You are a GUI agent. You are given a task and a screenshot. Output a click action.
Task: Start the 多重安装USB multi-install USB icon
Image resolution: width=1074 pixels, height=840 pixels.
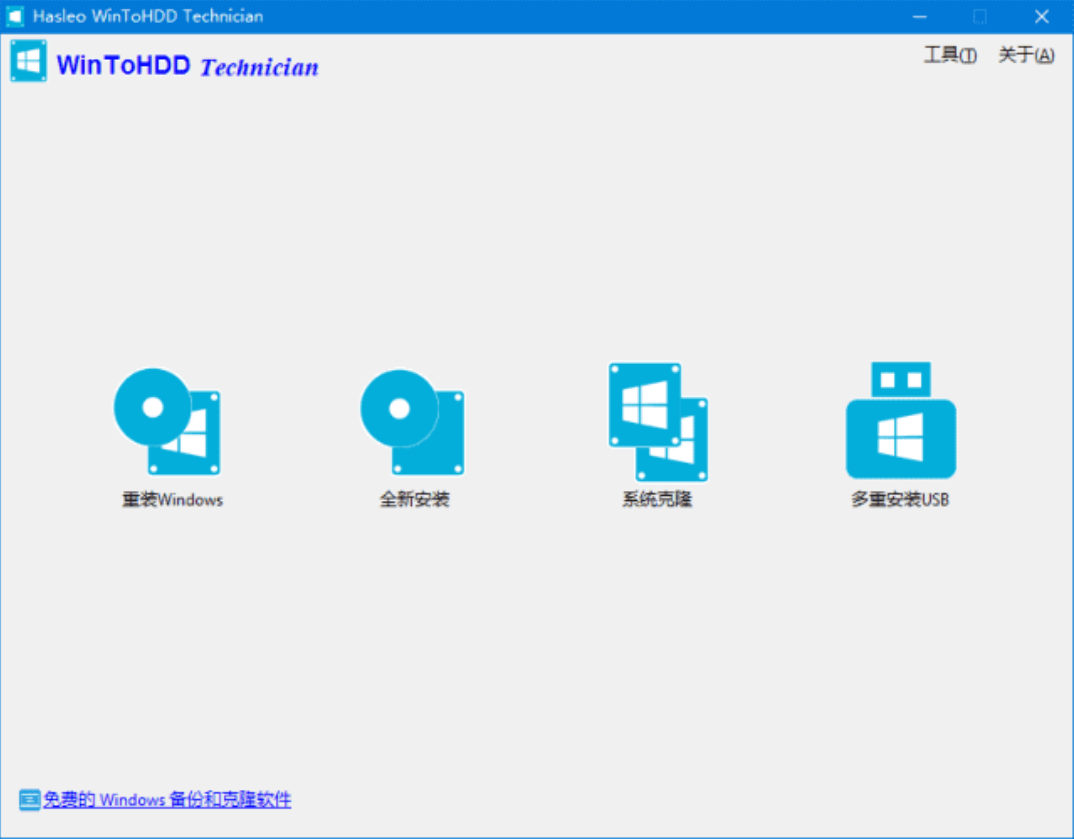[x=899, y=418]
